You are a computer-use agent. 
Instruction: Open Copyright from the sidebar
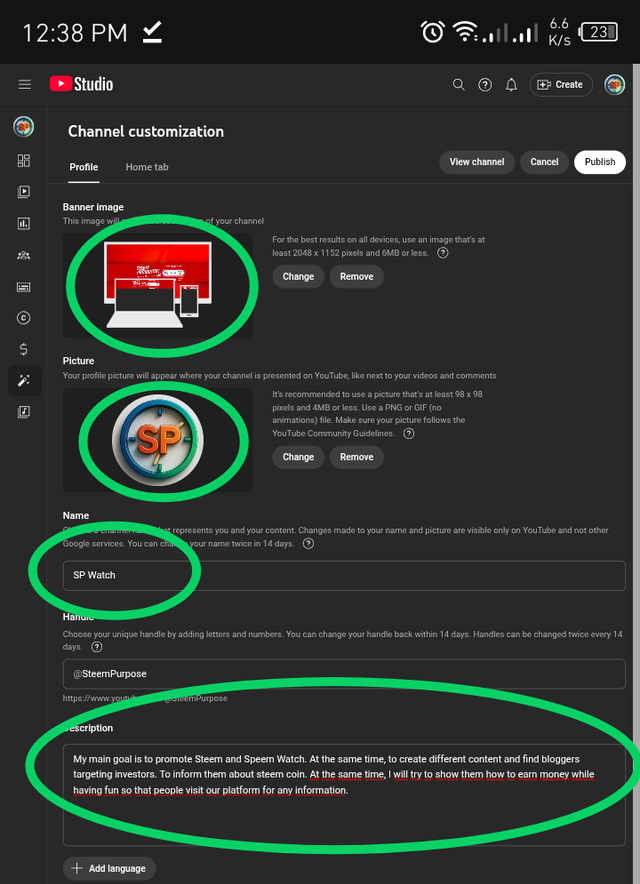(24, 318)
